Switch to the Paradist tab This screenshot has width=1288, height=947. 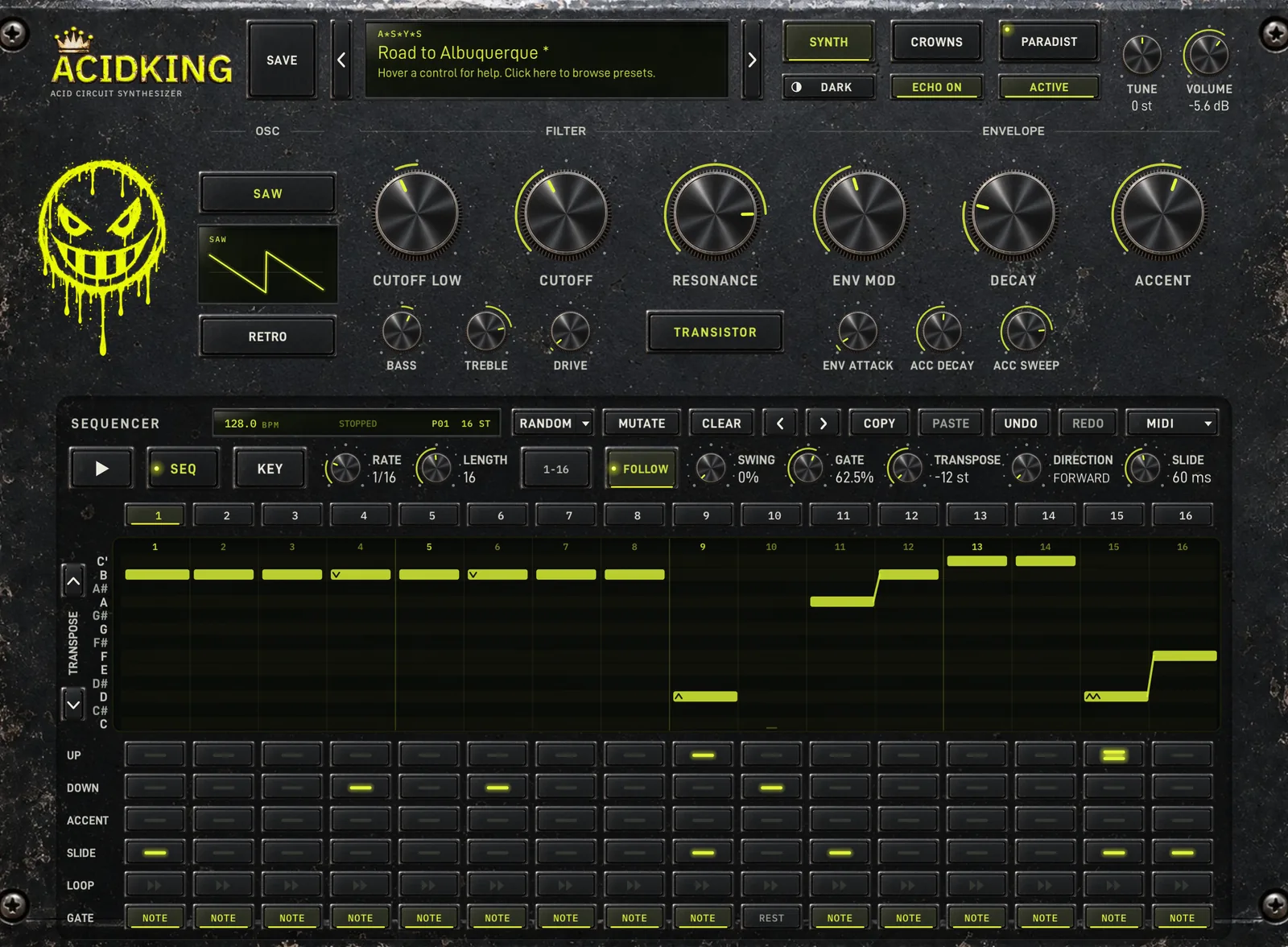[1048, 42]
